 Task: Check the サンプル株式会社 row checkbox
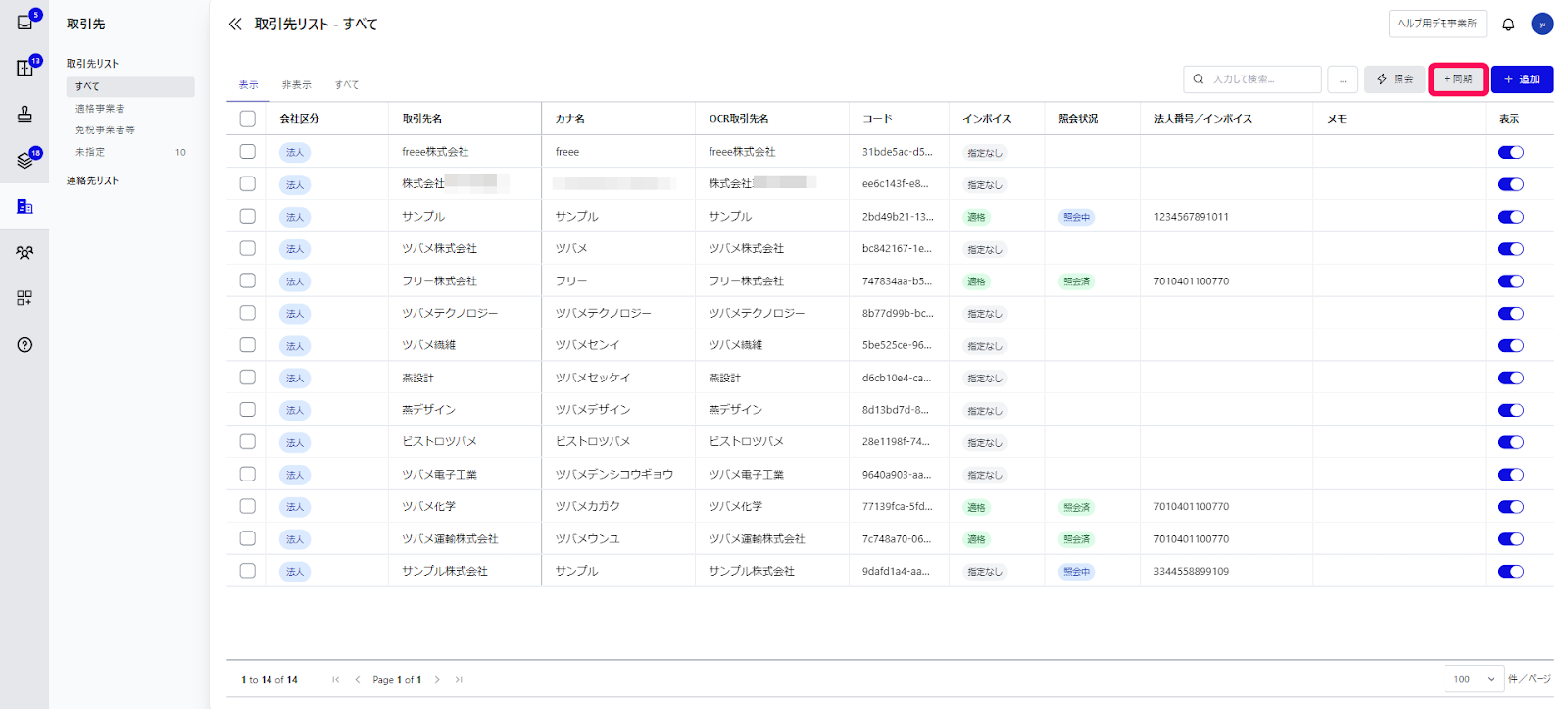pyautogui.click(x=247, y=571)
